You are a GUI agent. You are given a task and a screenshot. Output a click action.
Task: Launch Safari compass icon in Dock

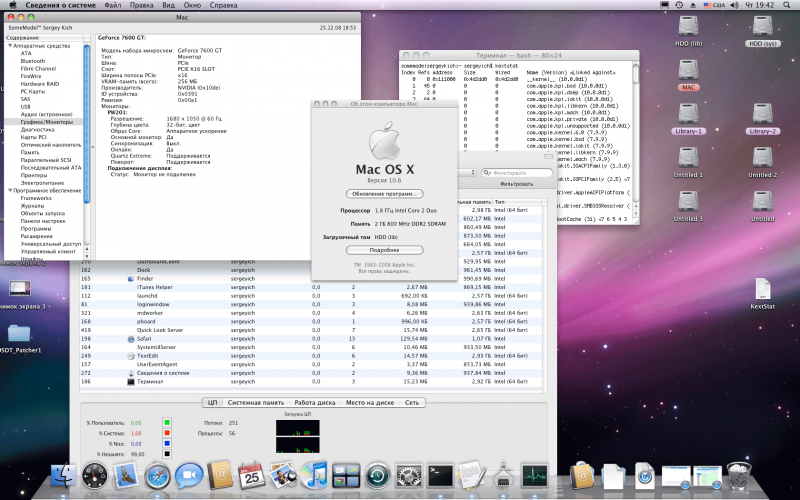[157, 476]
